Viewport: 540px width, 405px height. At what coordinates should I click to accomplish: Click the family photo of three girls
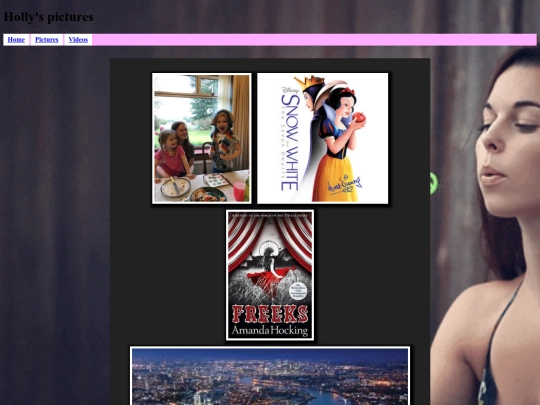pos(202,138)
